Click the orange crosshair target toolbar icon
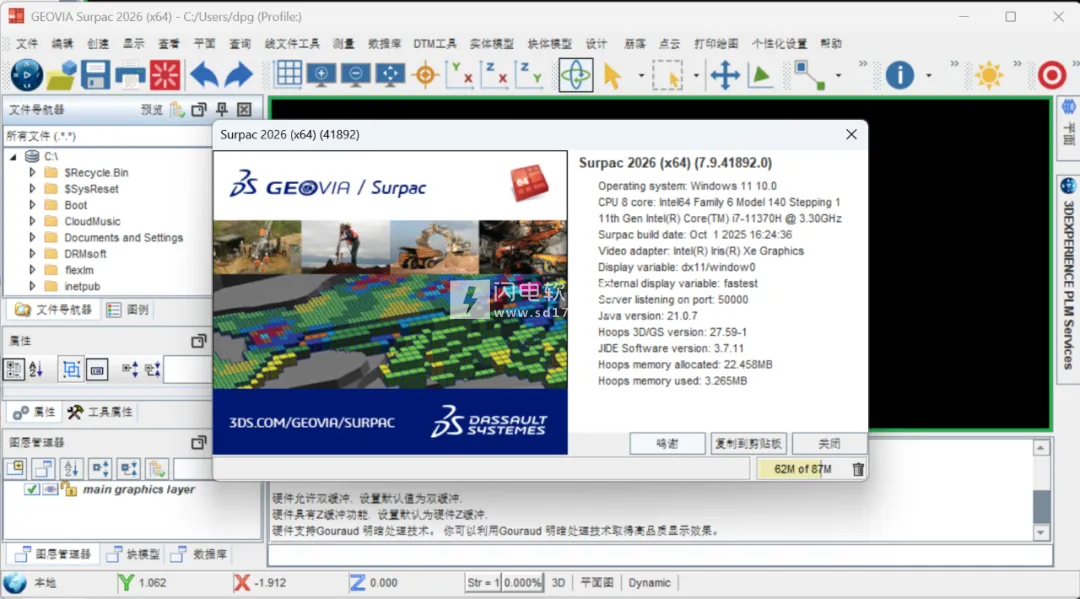This screenshot has height=599, width=1080. [425, 75]
